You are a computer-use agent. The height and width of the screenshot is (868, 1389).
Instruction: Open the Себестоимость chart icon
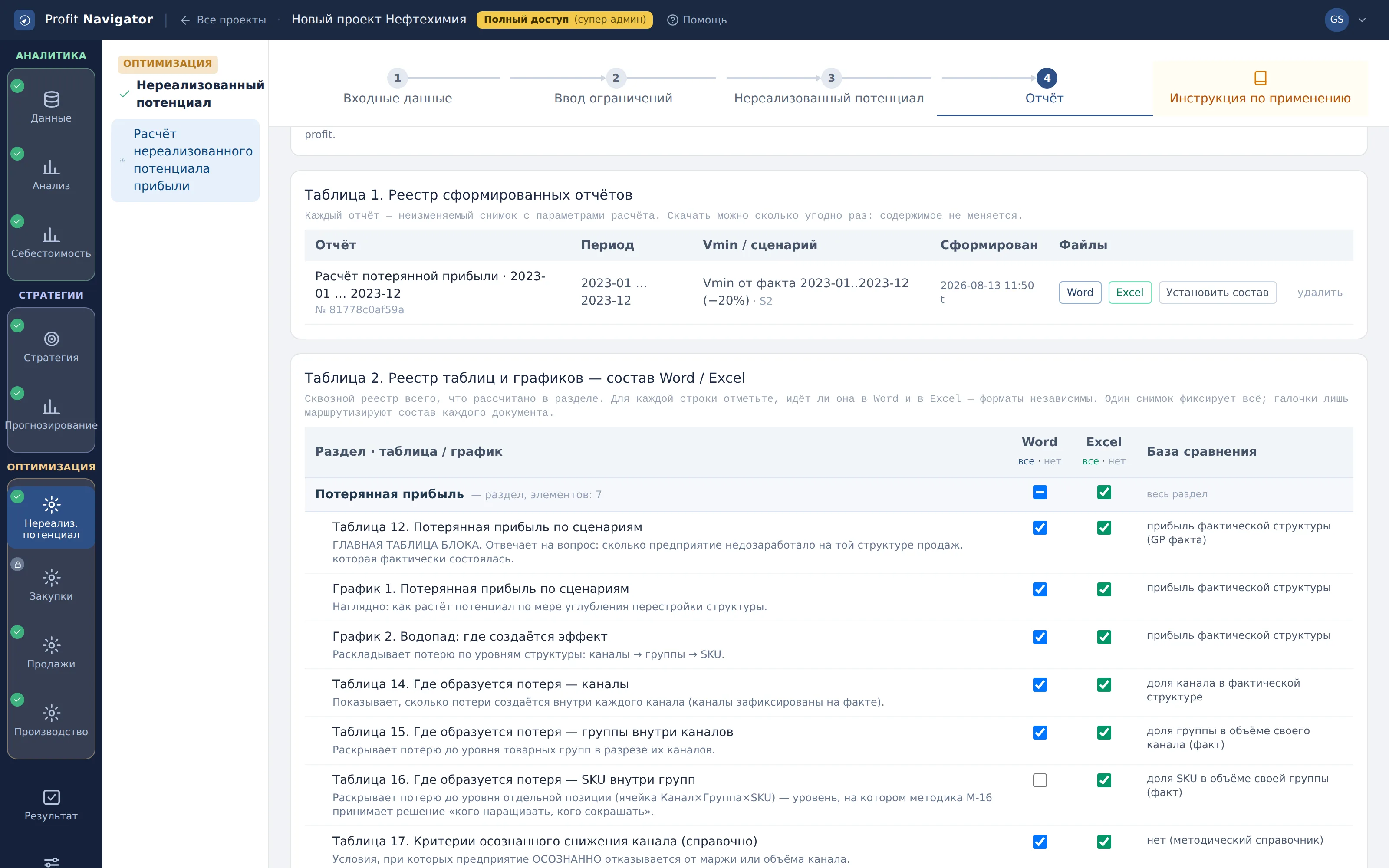tap(51, 235)
